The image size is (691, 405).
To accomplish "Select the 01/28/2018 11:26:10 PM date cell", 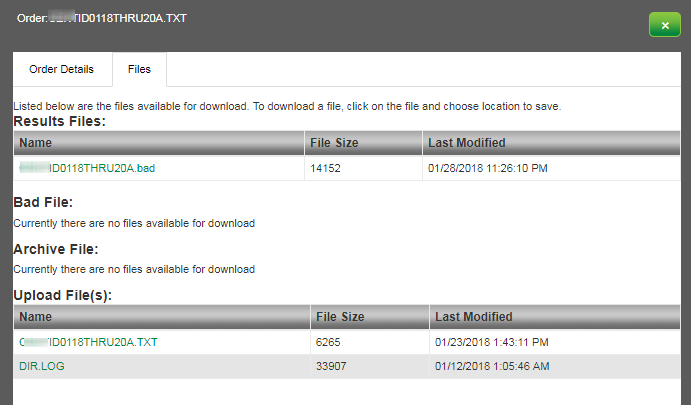I will pyautogui.click(x=551, y=168).
